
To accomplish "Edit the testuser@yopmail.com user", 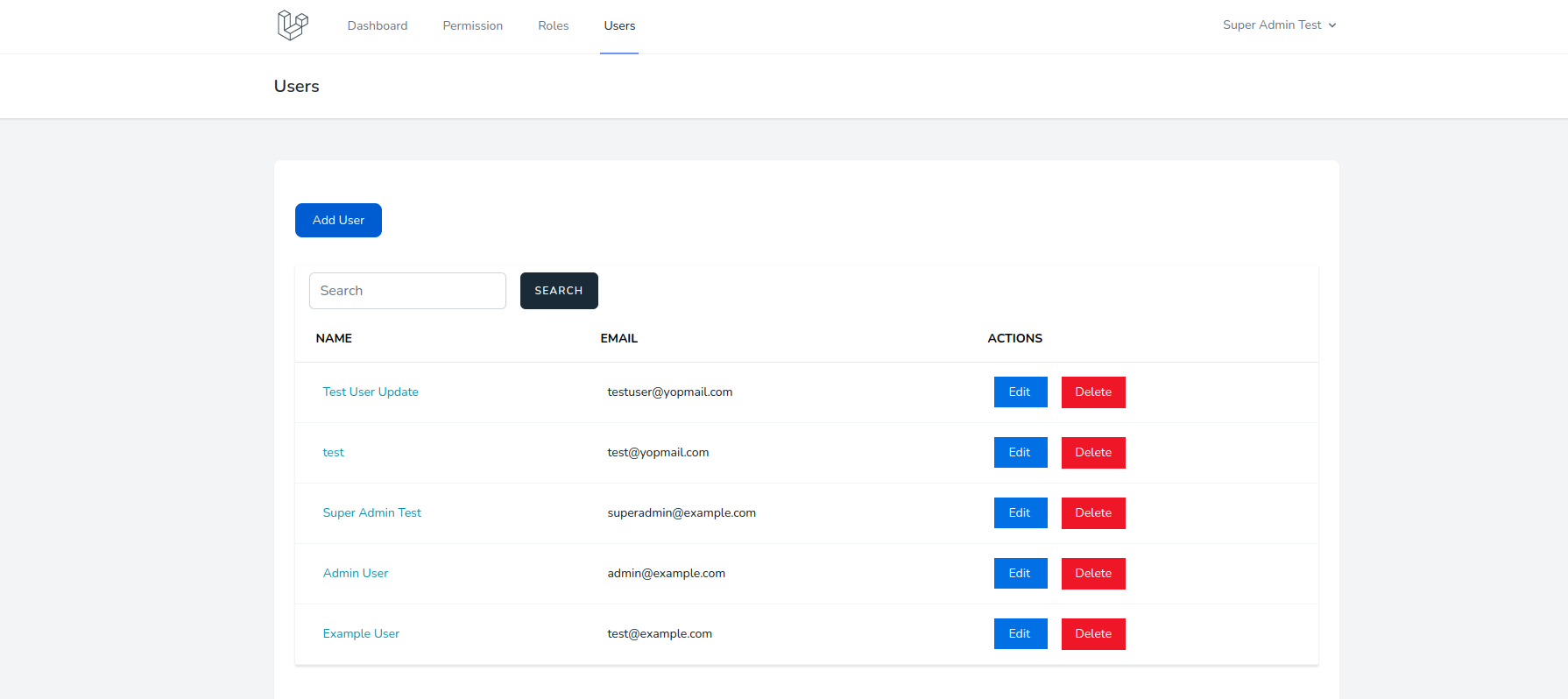I will 1020,392.
